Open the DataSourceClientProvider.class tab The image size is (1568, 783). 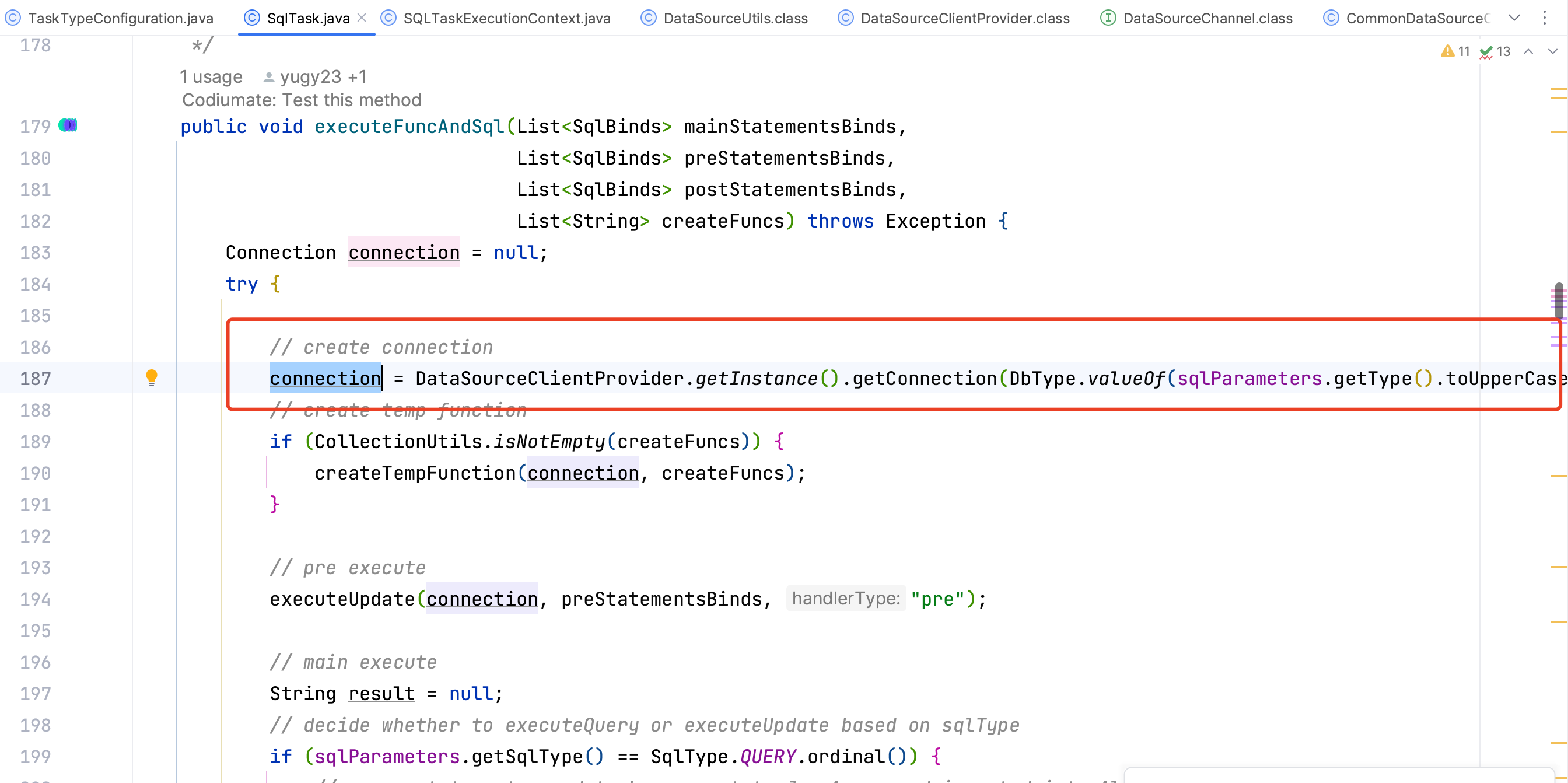pos(954,18)
